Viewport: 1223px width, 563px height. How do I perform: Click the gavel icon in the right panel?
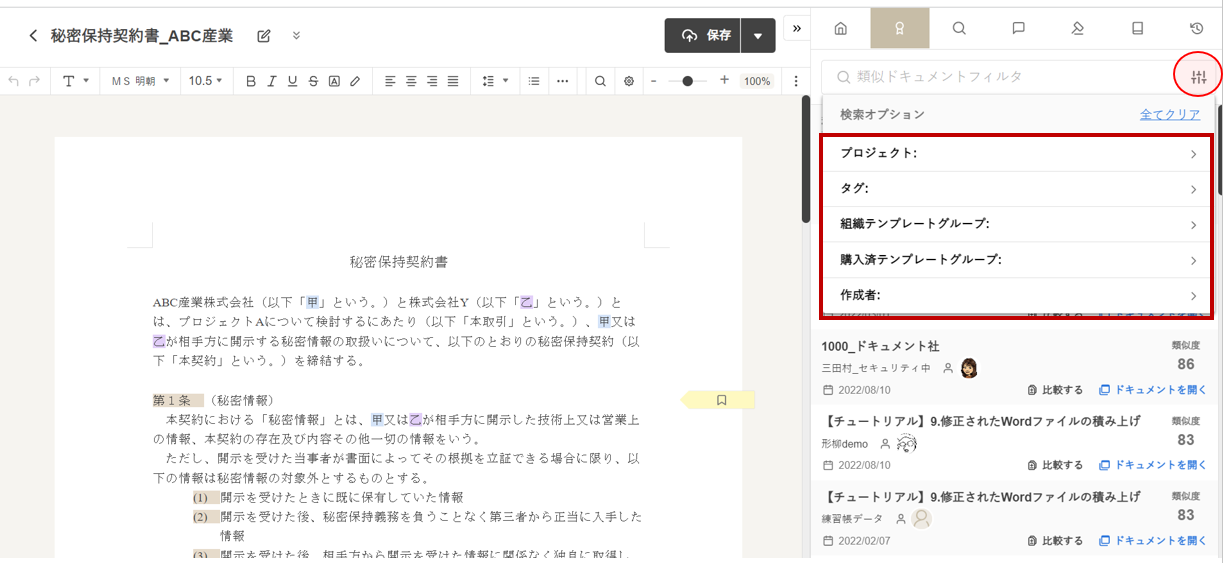[x=1077, y=29]
